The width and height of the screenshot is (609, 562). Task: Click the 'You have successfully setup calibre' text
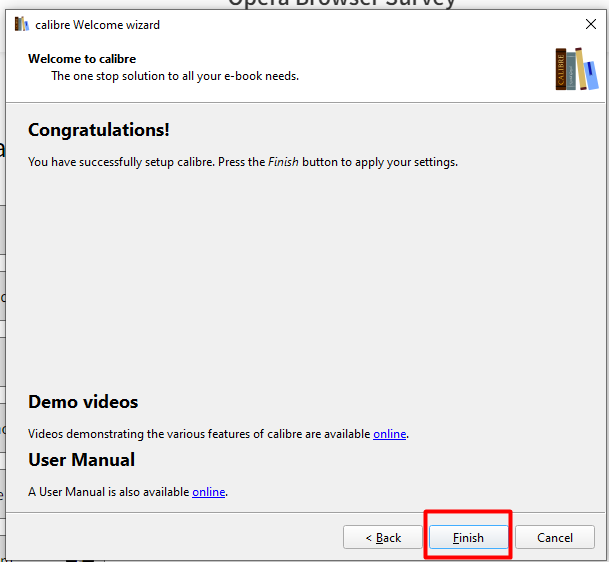[x=243, y=162]
